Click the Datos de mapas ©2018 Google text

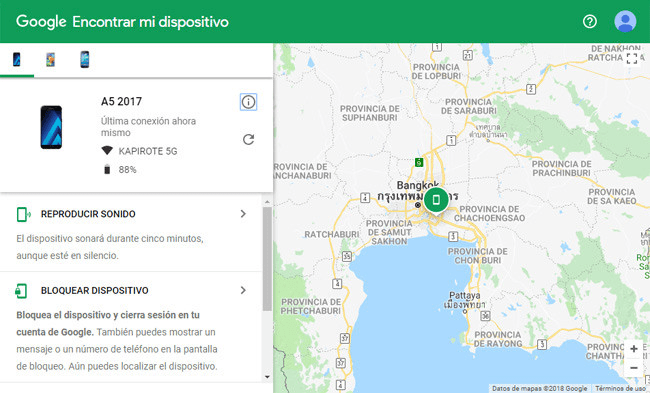click(539, 388)
